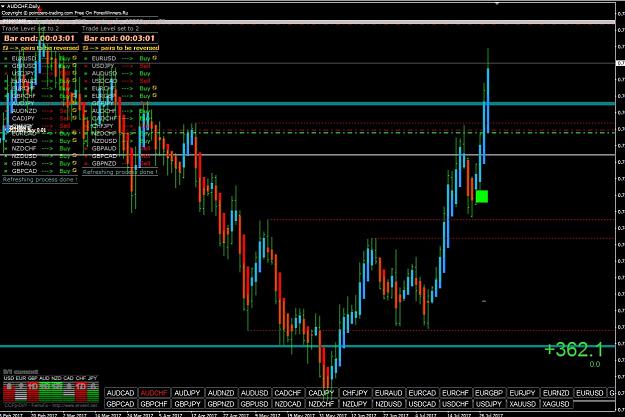This screenshot has width=625, height=417.
Task: Switch chart to AUDJPY symbol button
Action: [x=187, y=393]
